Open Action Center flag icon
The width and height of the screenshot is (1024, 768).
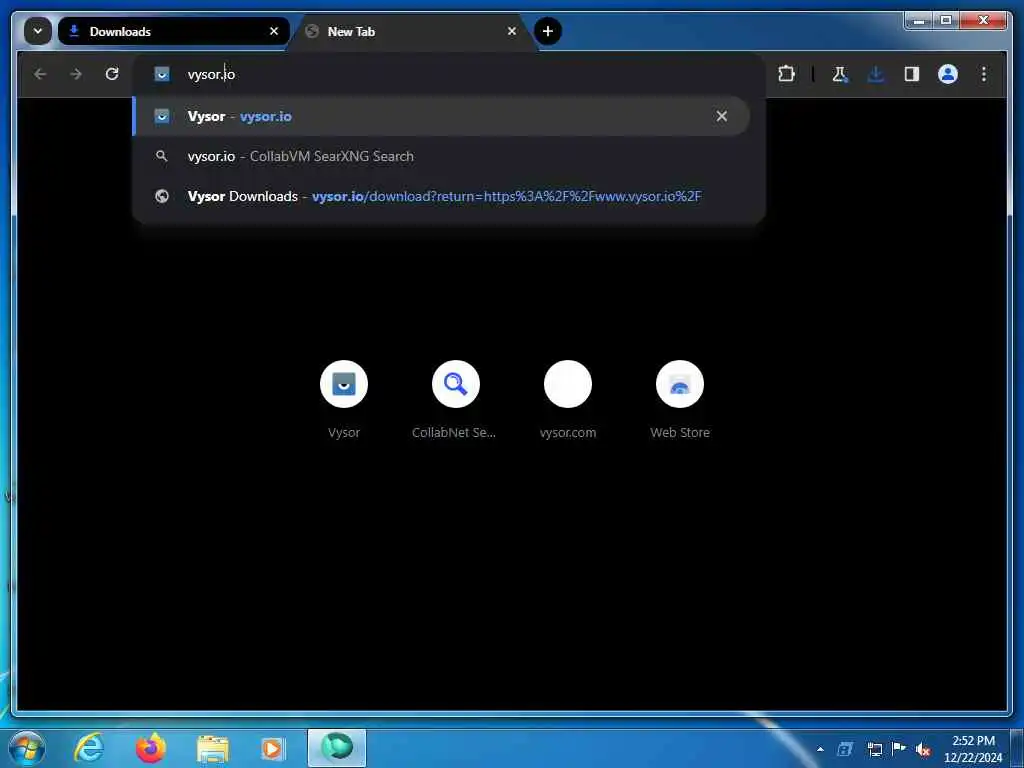pyautogui.click(x=899, y=749)
